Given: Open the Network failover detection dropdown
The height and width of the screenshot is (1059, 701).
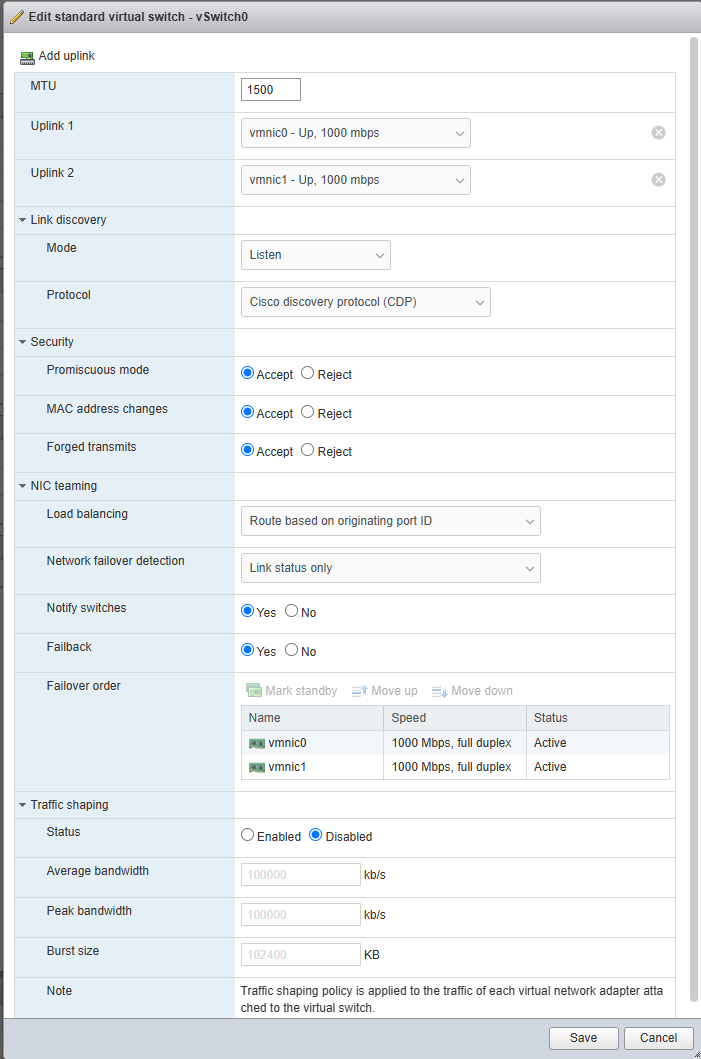Looking at the screenshot, I should click(x=390, y=568).
